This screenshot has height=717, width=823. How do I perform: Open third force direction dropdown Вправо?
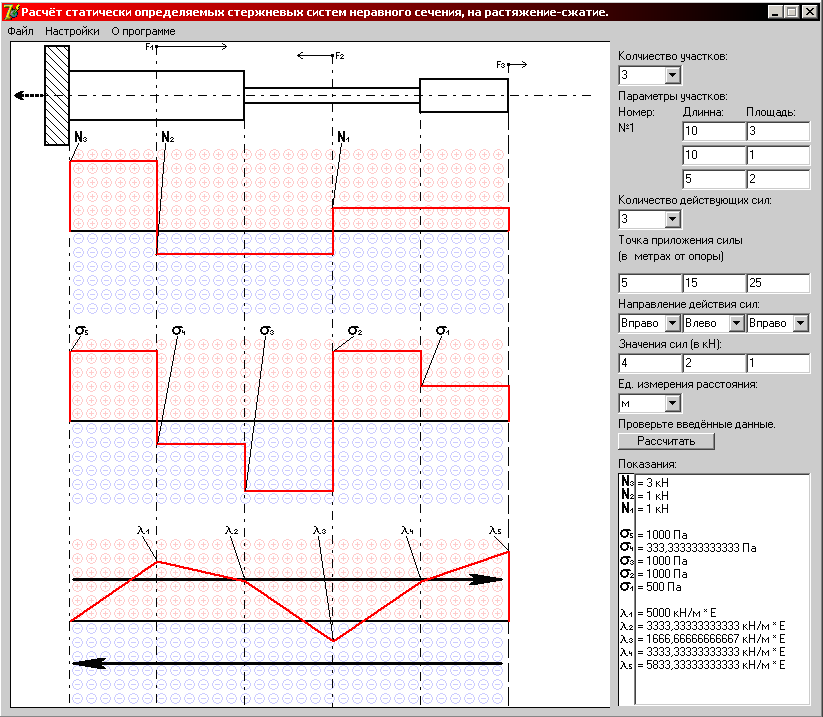(x=800, y=323)
